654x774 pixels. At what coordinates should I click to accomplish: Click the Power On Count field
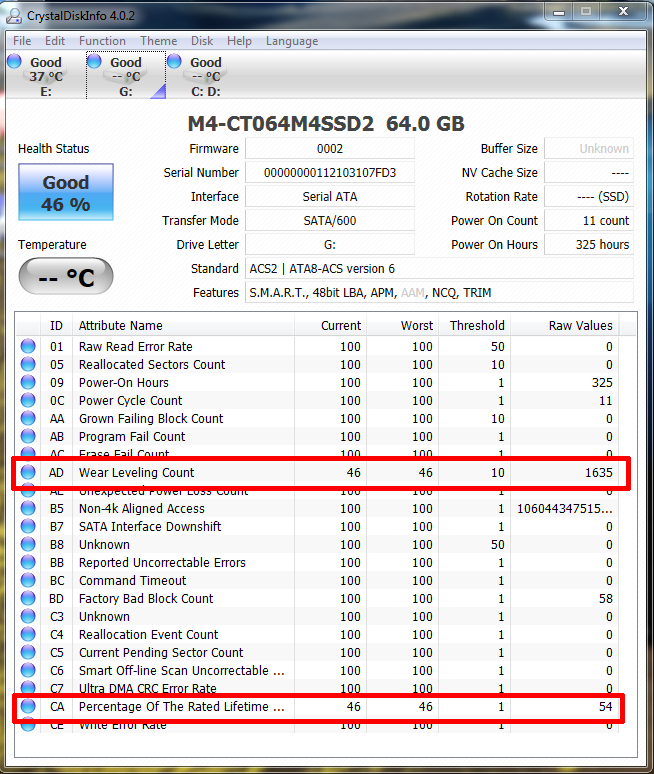589,221
